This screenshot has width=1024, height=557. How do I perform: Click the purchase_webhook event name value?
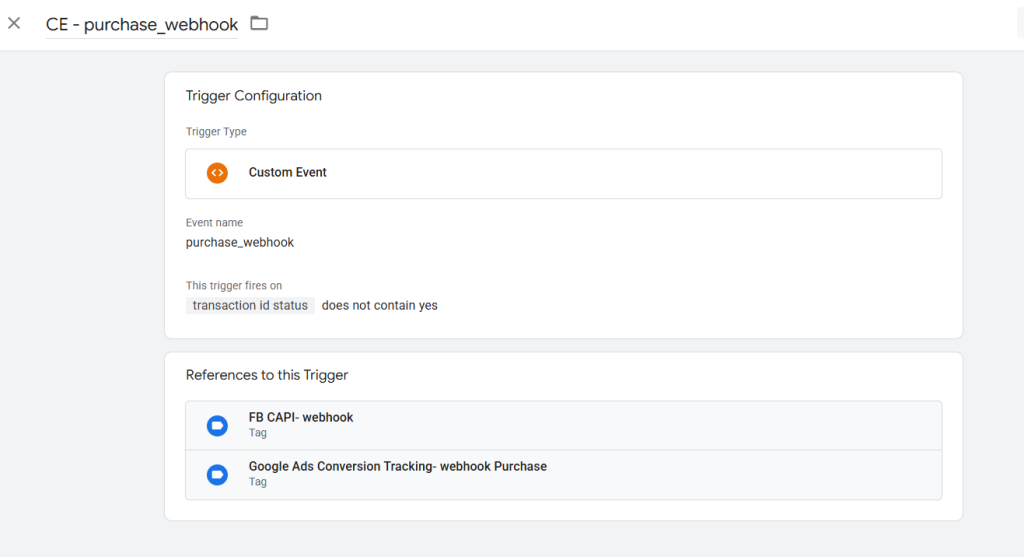(240, 243)
